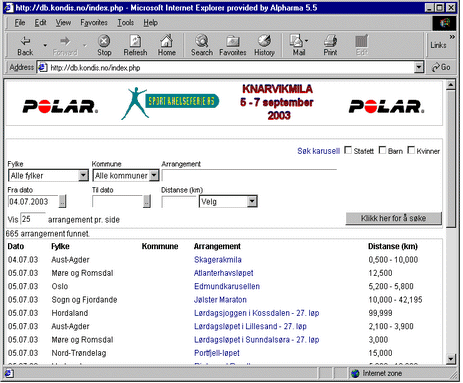This screenshot has height=383, width=463.
Task: Tick the Stafett checkbox
Action: pos(348,150)
